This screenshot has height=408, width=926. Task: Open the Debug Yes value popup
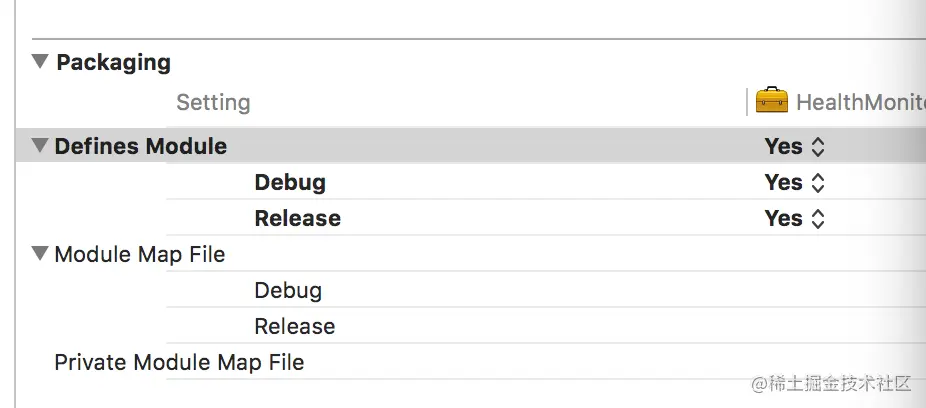794,182
